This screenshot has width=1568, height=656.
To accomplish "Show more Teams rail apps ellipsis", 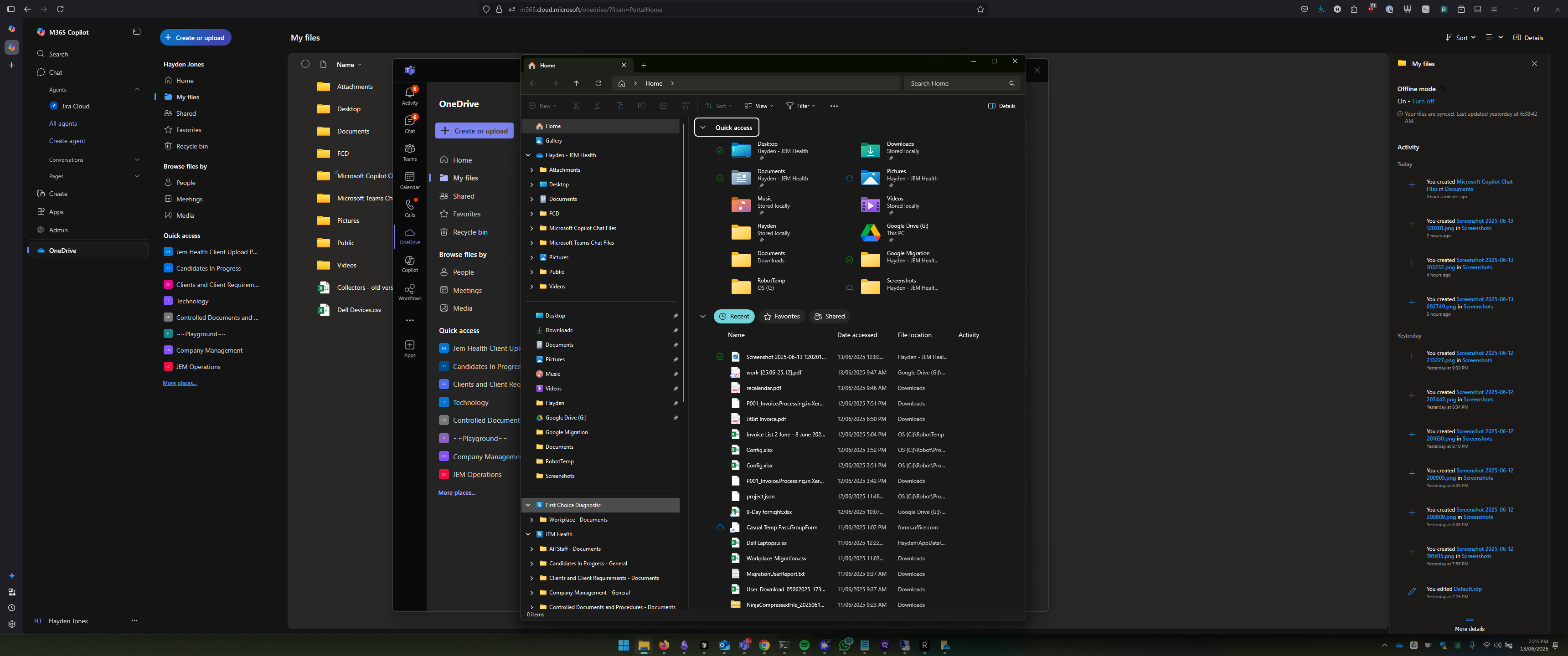I will (410, 320).
